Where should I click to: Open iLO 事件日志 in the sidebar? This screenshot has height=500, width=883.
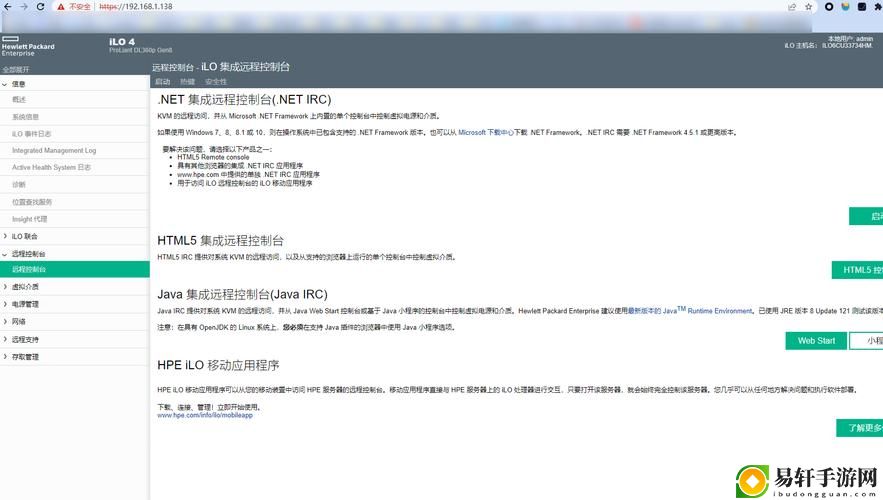click(x=32, y=134)
